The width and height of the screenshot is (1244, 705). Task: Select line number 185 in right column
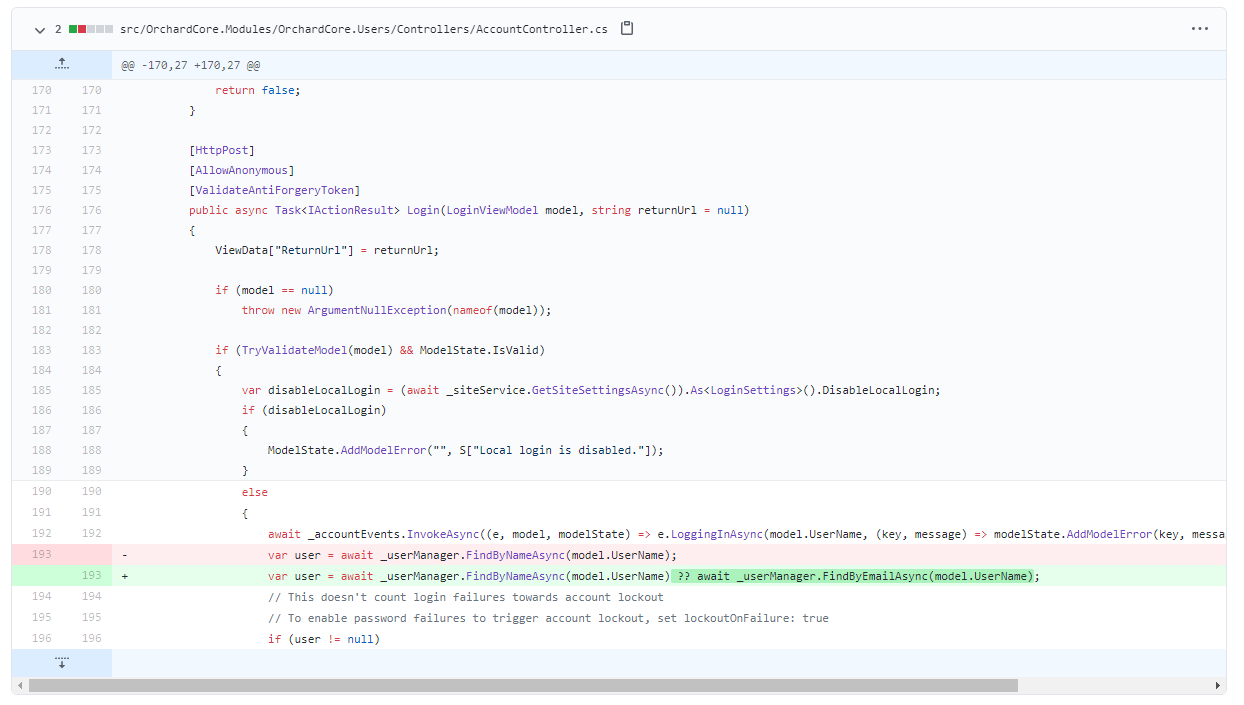(91, 390)
